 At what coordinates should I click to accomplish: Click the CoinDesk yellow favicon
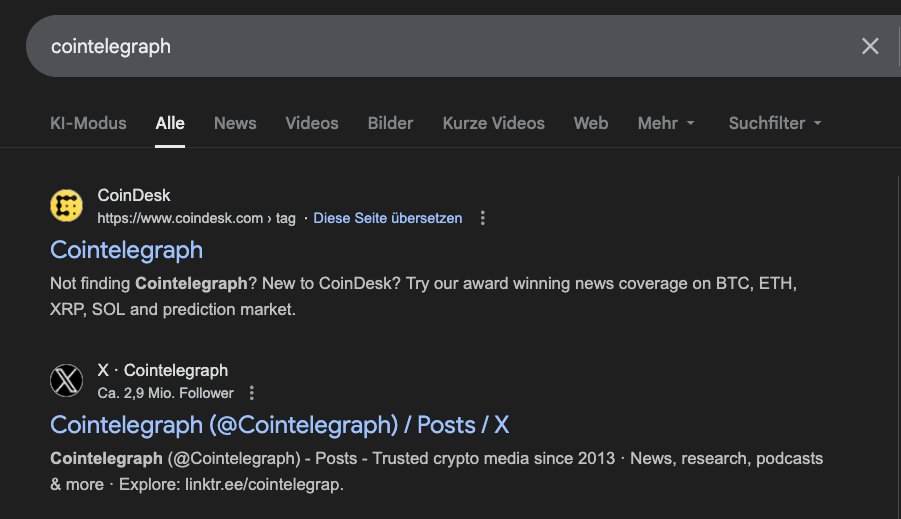pyautogui.click(x=67, y=206)
